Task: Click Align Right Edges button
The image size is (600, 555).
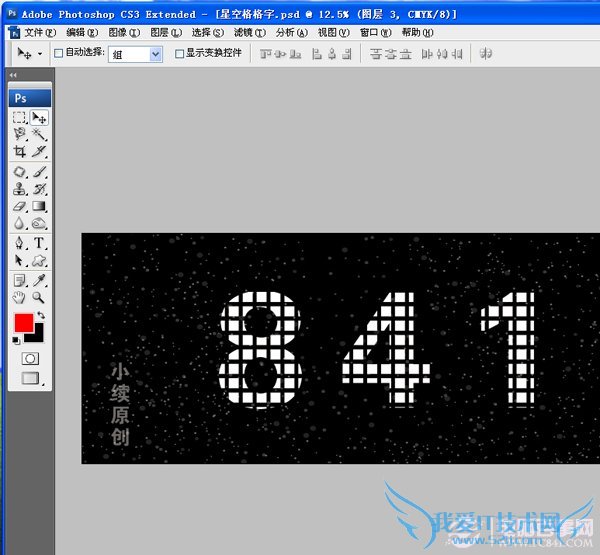Action: point(347,54)
